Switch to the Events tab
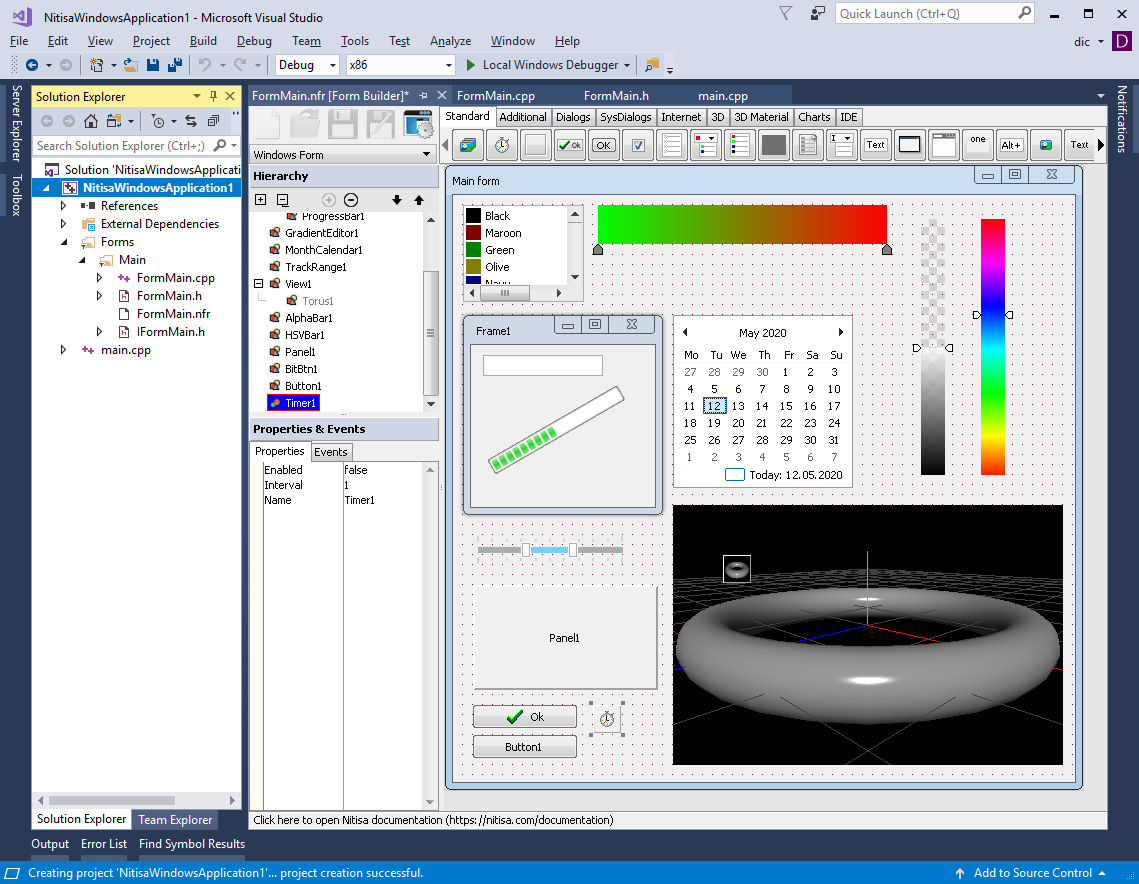This screenshot has width=1139, height=884. pos(331,452)
